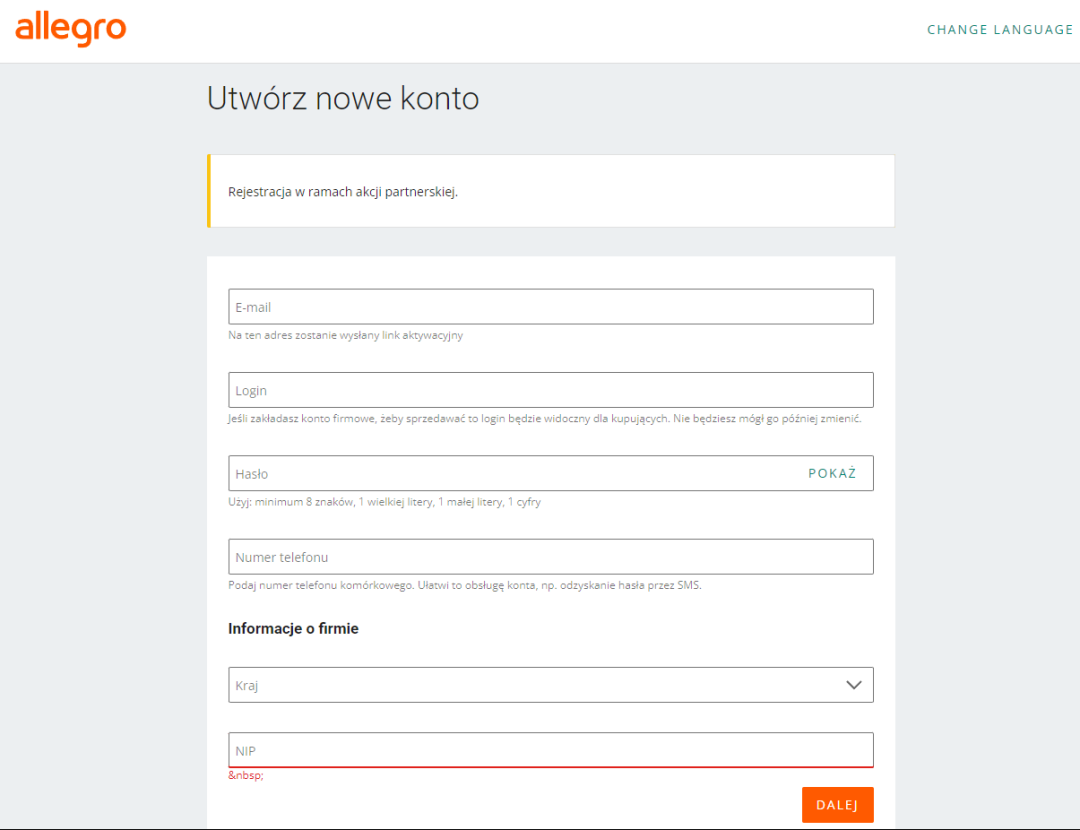Open the CHANGE LANGUAGE link

click(999, 30)
